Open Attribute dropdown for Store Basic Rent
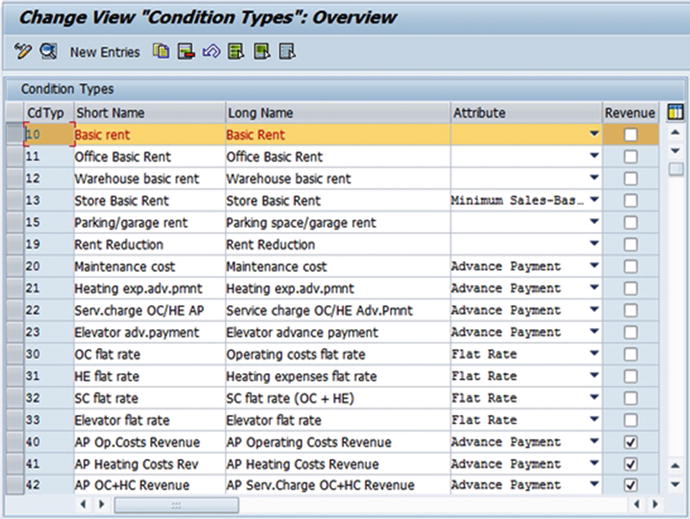Image resolution: width=690 pixels, height=519 pixels. click(x=594, y=201)
